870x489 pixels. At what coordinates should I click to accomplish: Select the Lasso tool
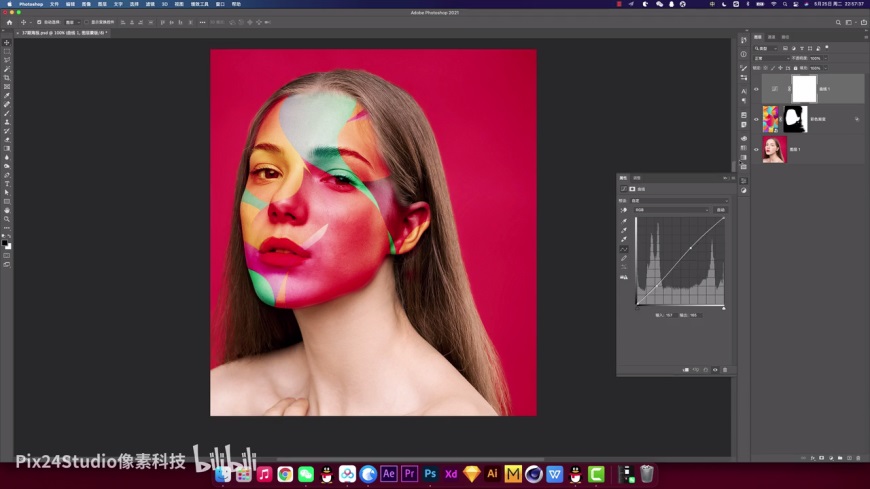[x=7, y=61]
